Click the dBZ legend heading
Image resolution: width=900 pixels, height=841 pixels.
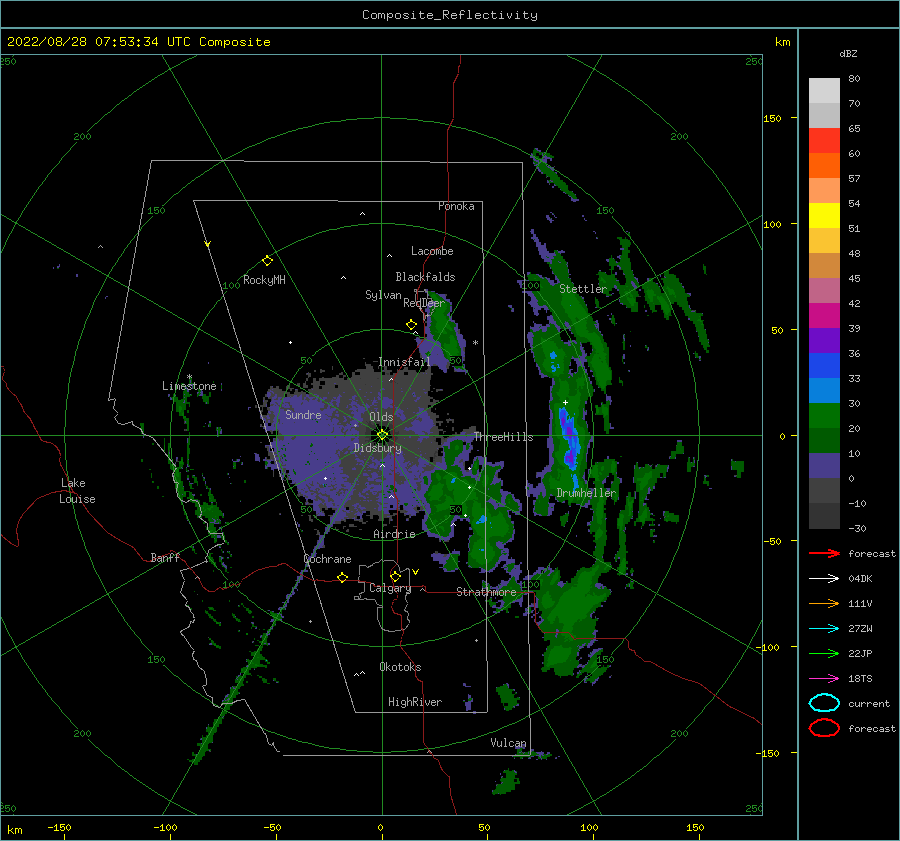pos(848,53)
